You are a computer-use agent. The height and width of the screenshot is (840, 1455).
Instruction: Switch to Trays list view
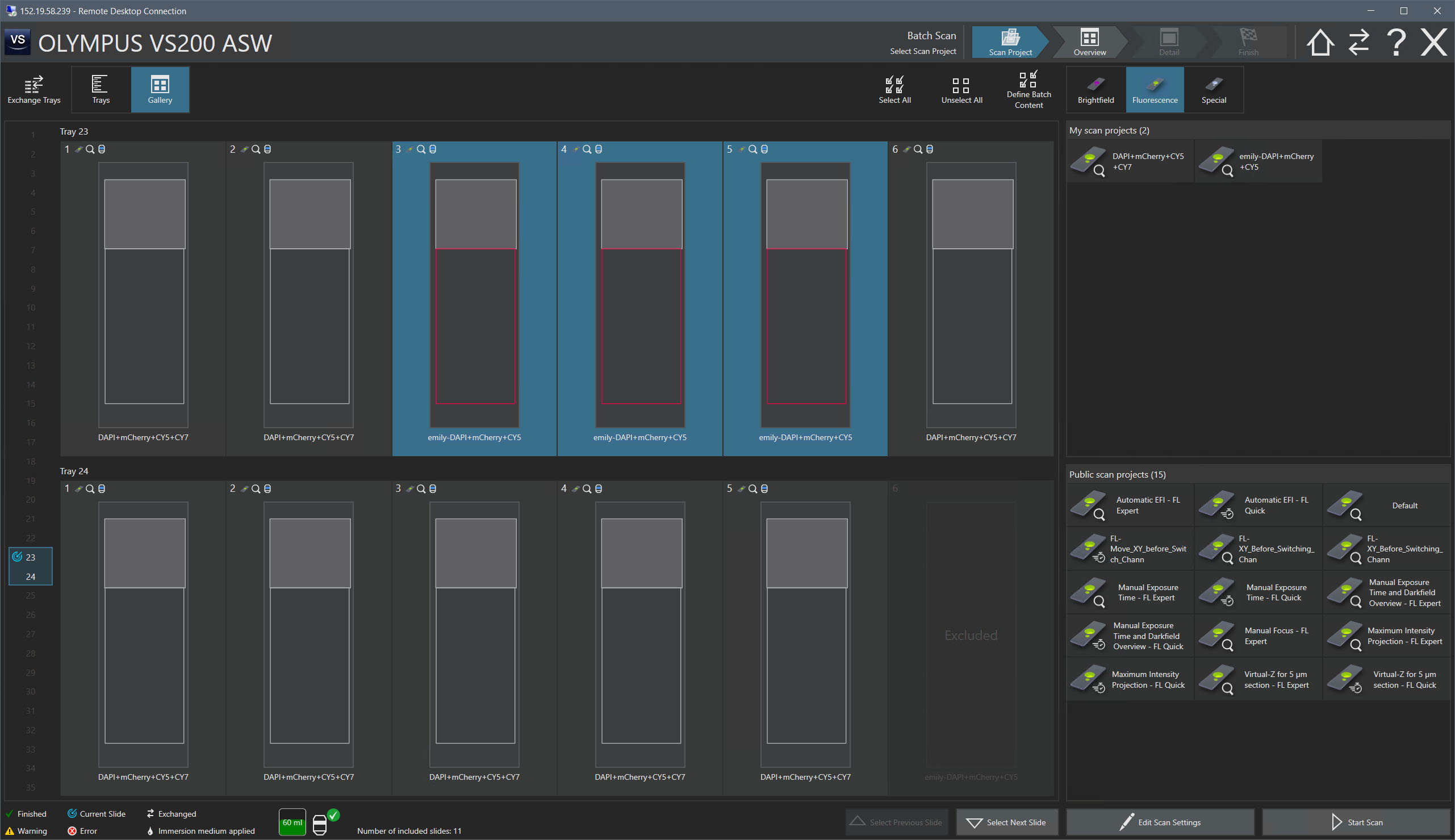point(101,89)
